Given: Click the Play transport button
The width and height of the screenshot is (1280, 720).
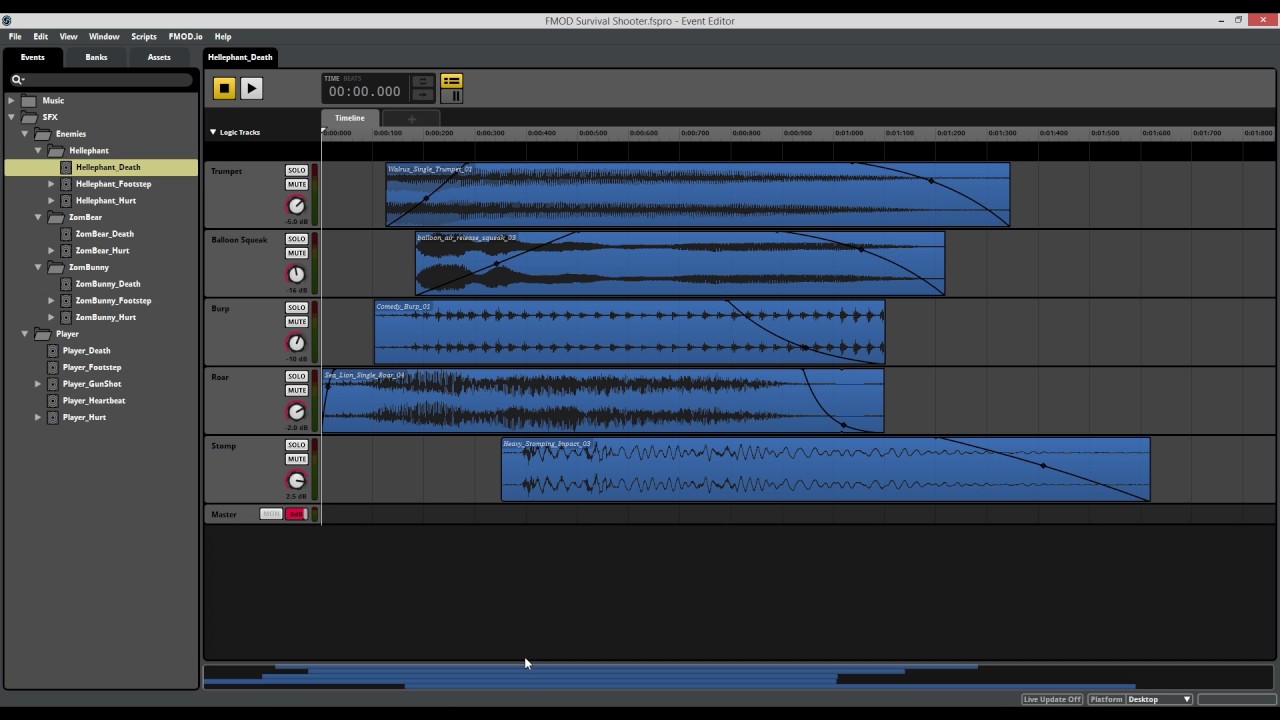Looking at the screenshot, I should coord(251,89).
